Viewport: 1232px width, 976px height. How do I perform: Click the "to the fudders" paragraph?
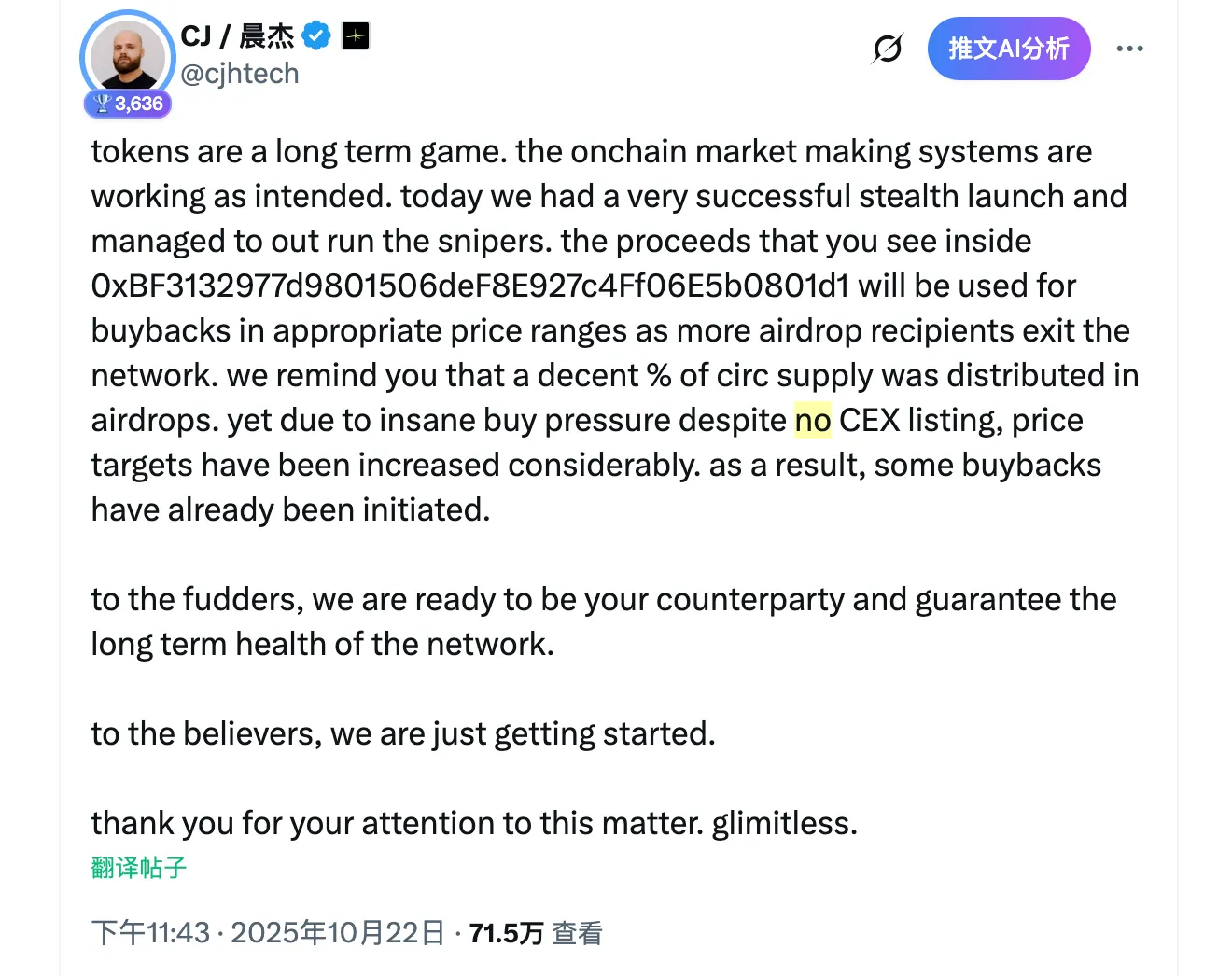pos(603,621)
